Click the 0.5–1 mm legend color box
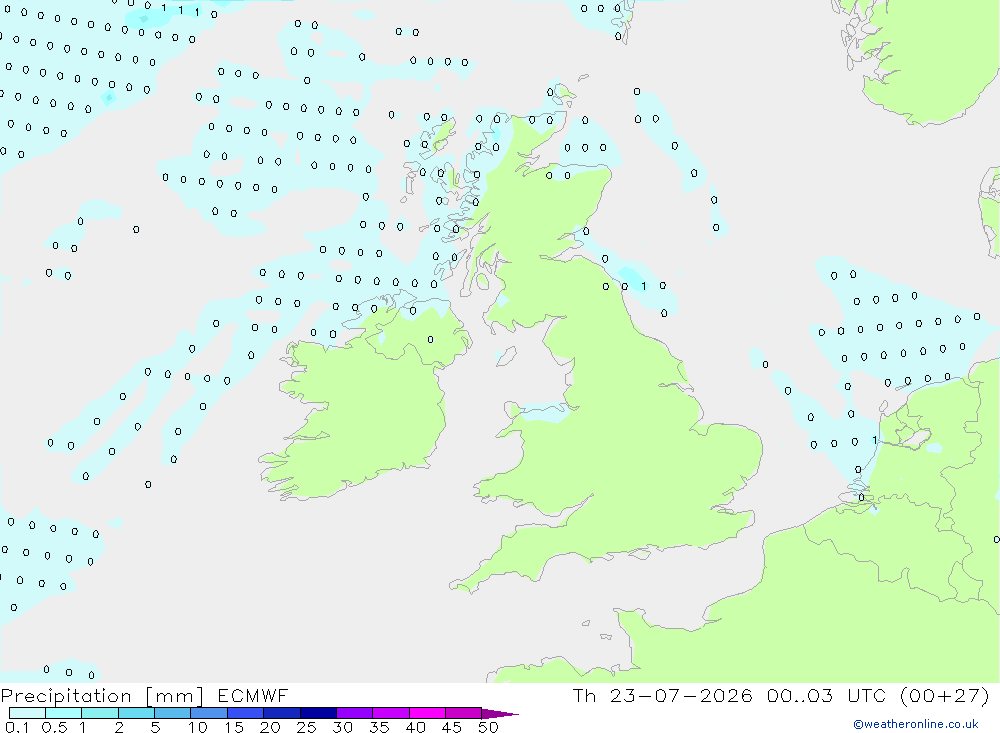Viewport: 1000px width, 733px height. (x=64, y=713)
